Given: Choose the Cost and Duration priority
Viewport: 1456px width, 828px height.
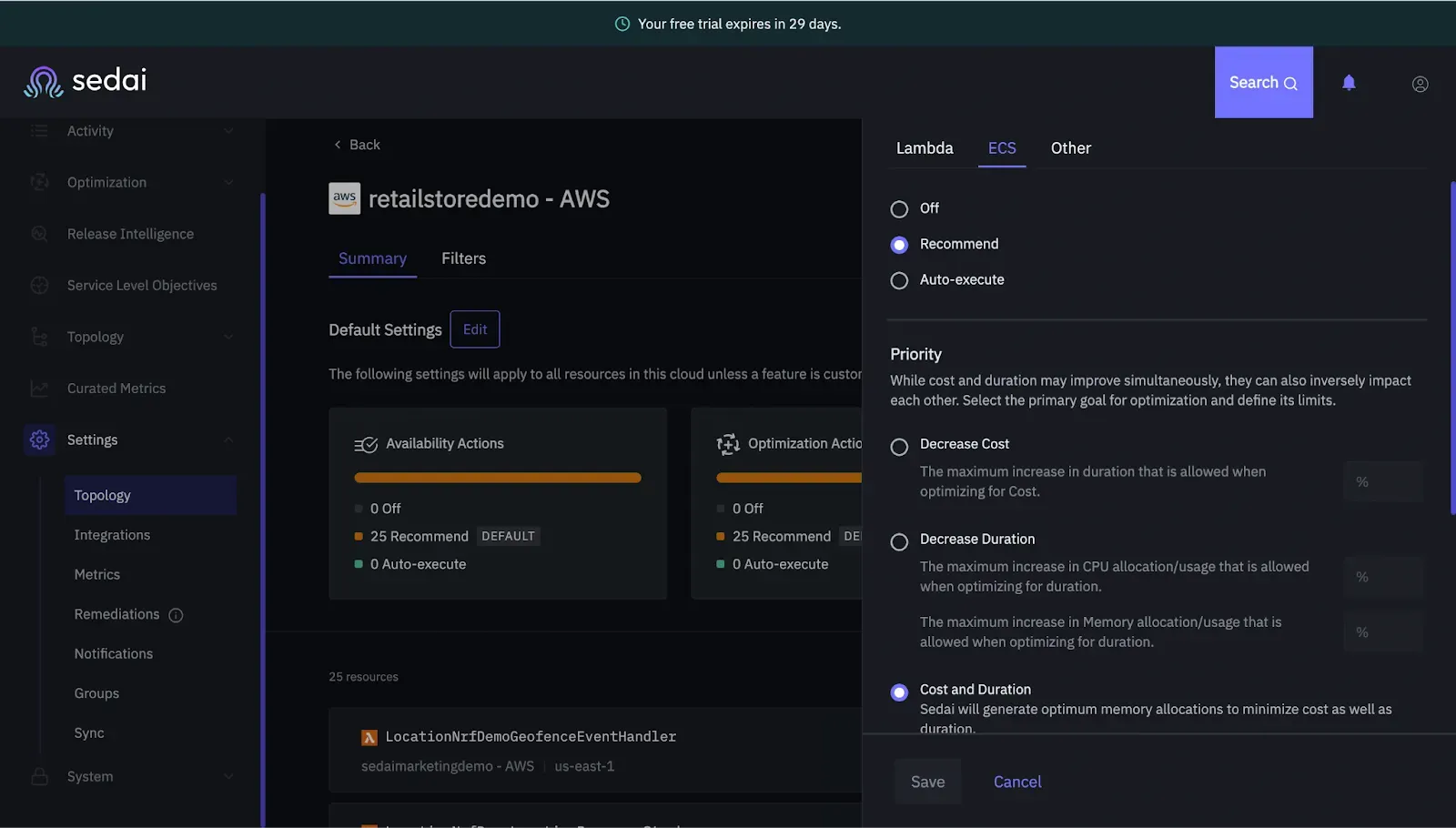Looking at the screenshot, I should pyautogui.click(x=899, y=692).
